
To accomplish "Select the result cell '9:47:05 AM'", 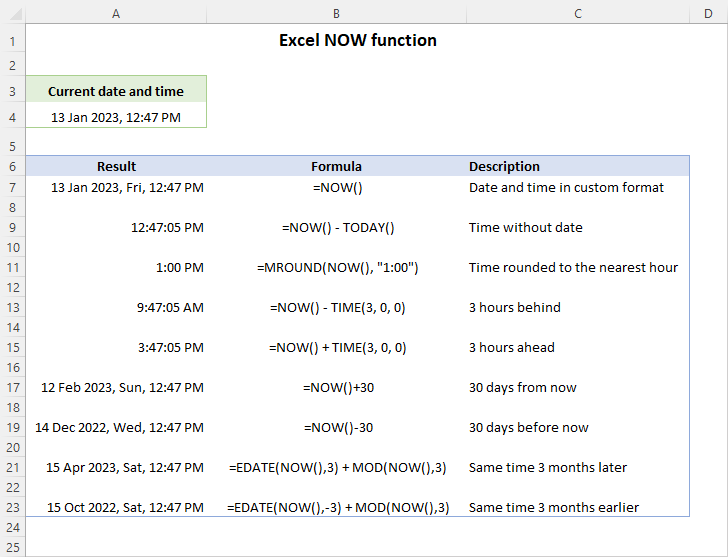I will 116,307.
